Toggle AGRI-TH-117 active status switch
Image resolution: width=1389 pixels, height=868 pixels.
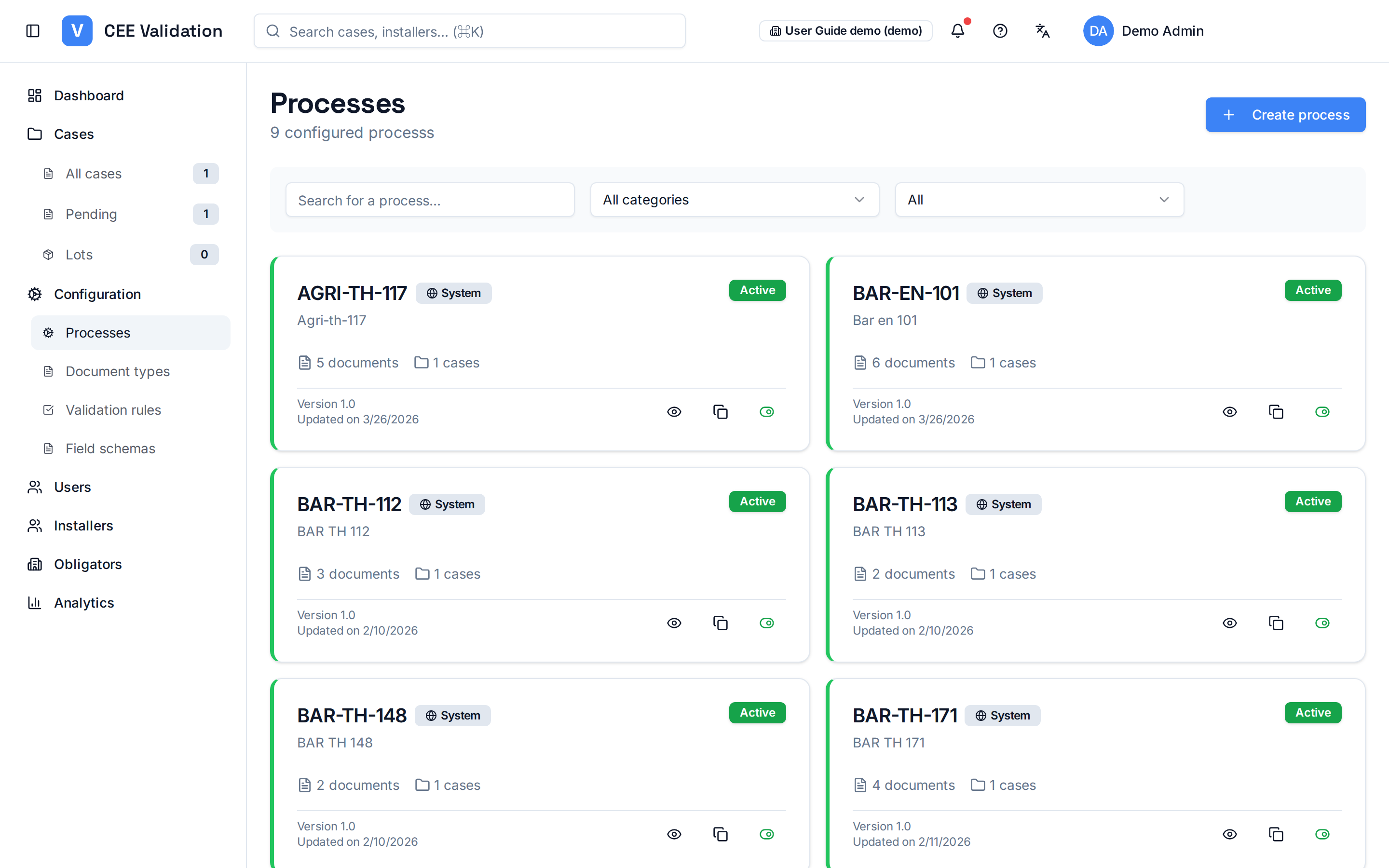click(x=767, y=412)
